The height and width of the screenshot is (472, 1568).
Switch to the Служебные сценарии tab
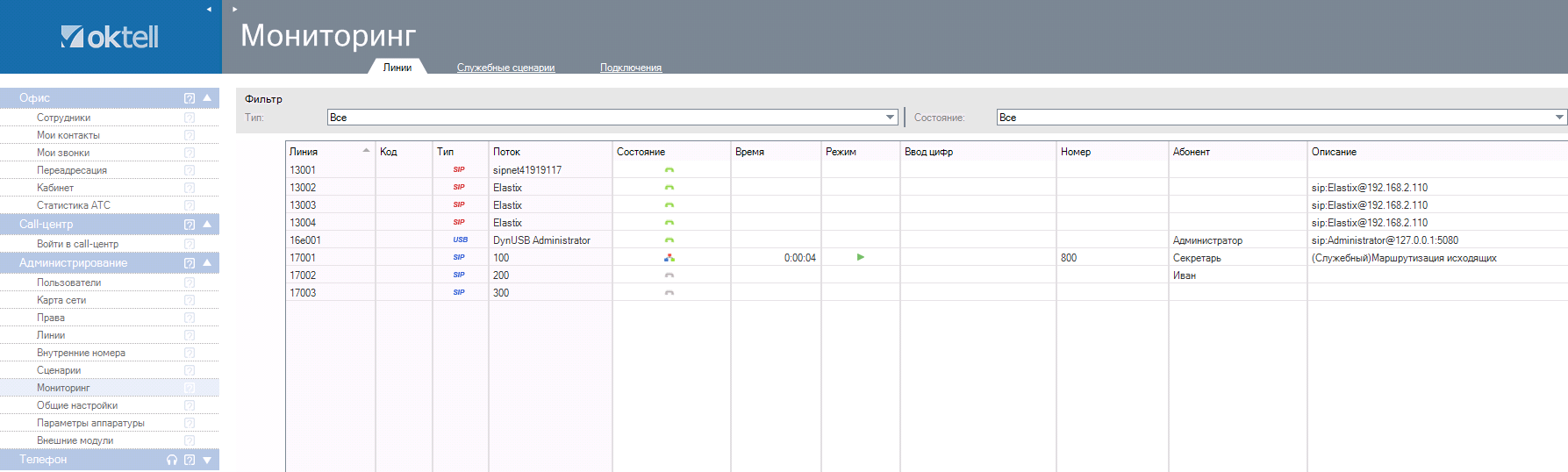(505, 68)
